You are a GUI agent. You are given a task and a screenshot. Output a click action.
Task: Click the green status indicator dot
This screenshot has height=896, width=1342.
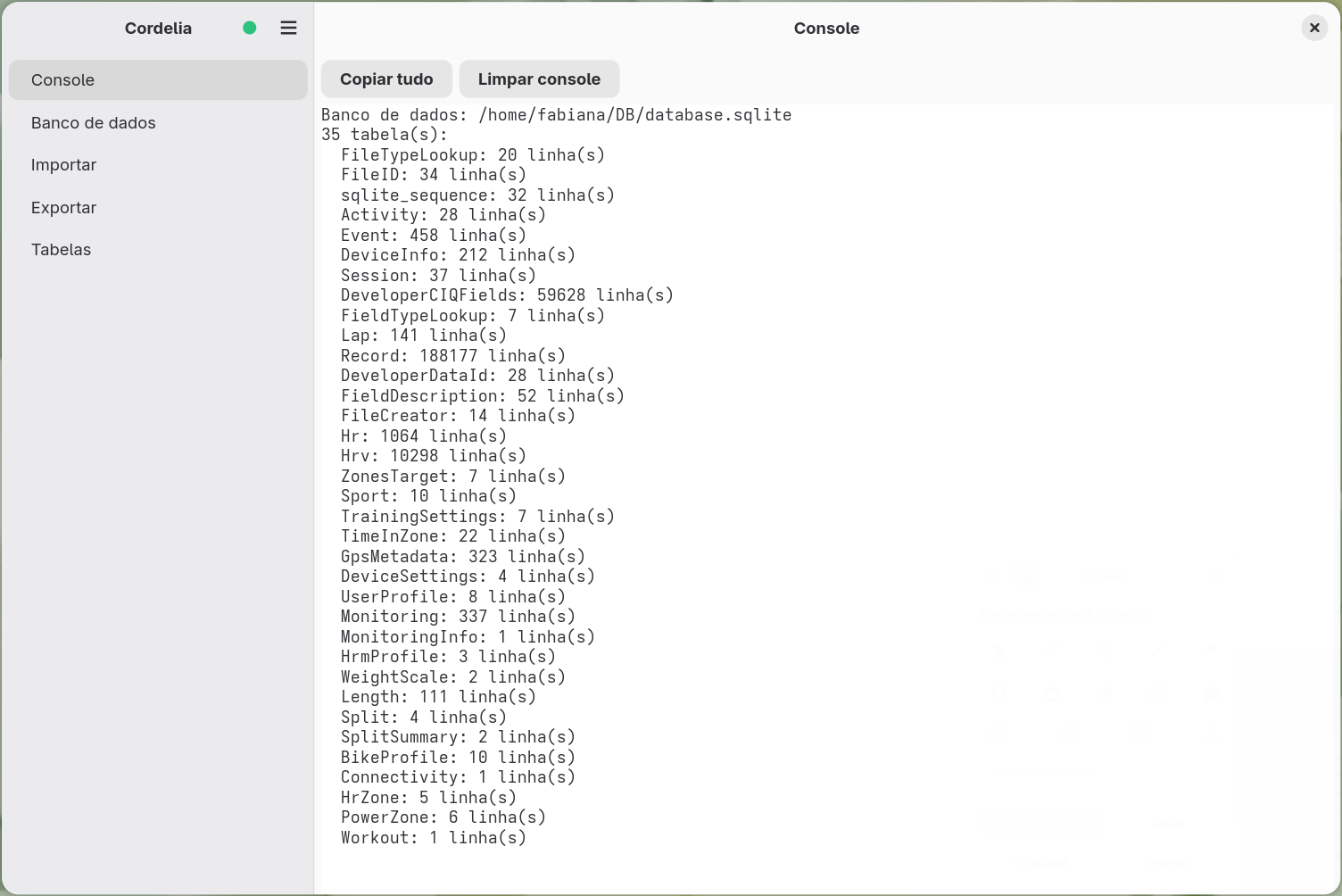point(250,28)
